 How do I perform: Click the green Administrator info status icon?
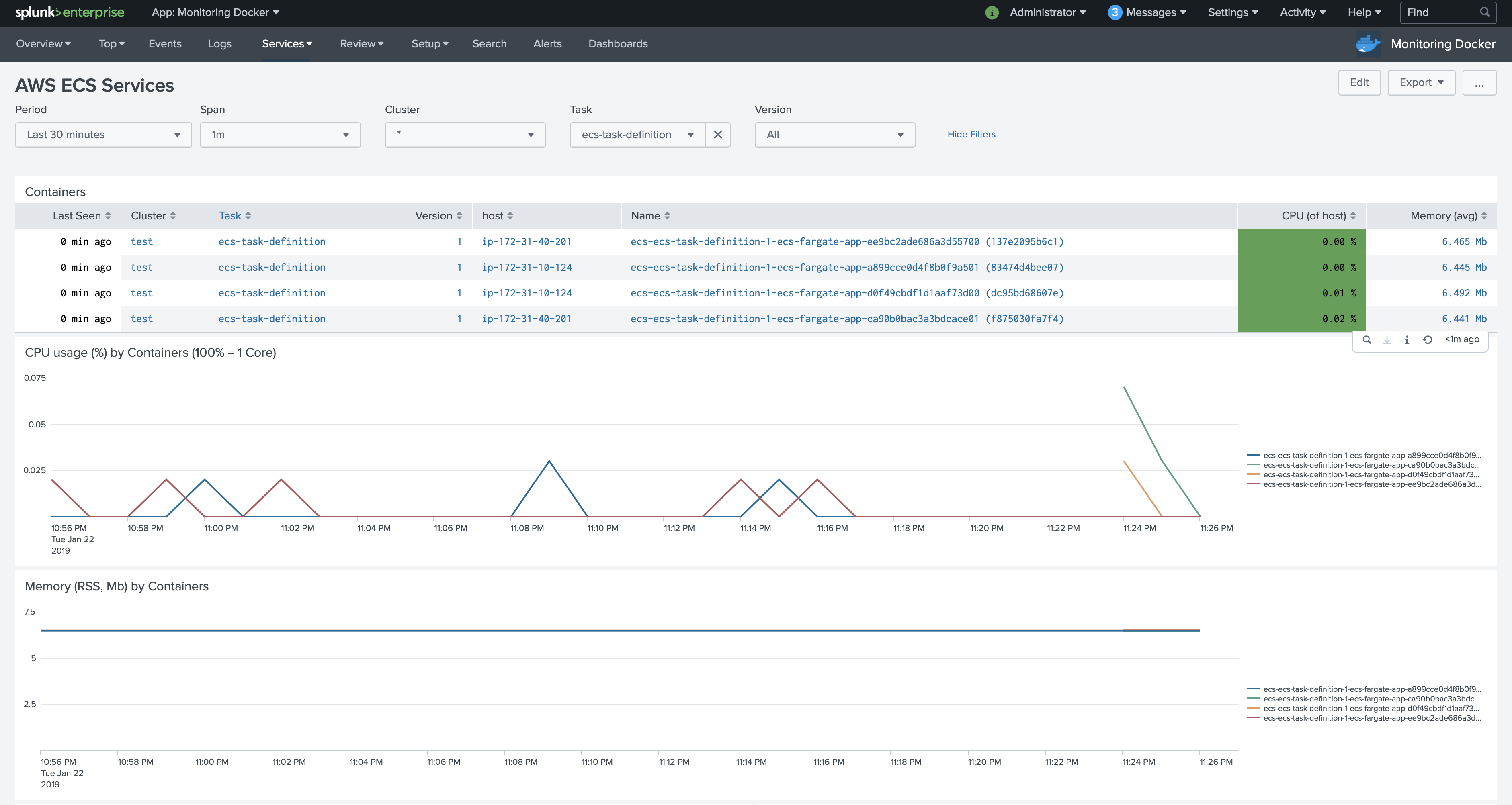(x=992, y=12)
